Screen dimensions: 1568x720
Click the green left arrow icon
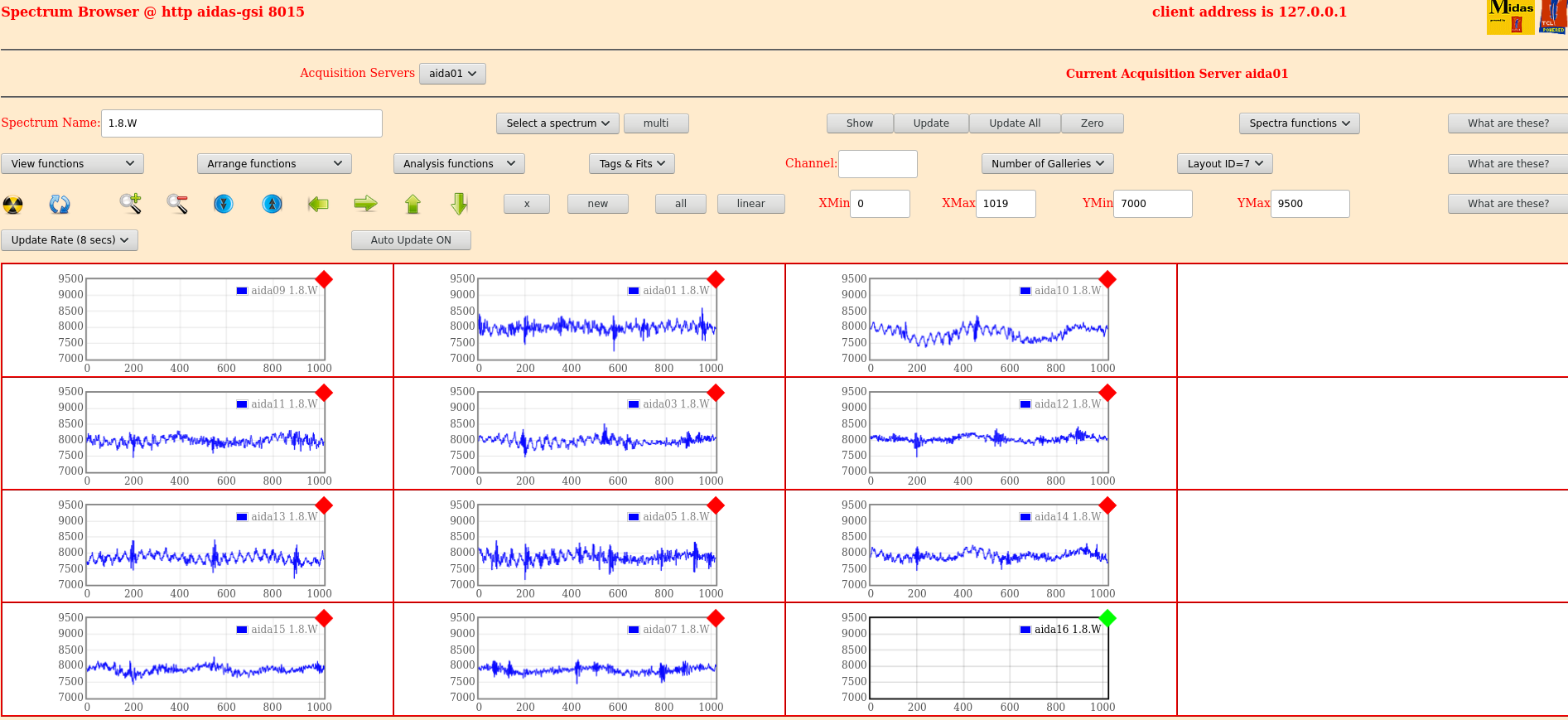tap(318, 204)
